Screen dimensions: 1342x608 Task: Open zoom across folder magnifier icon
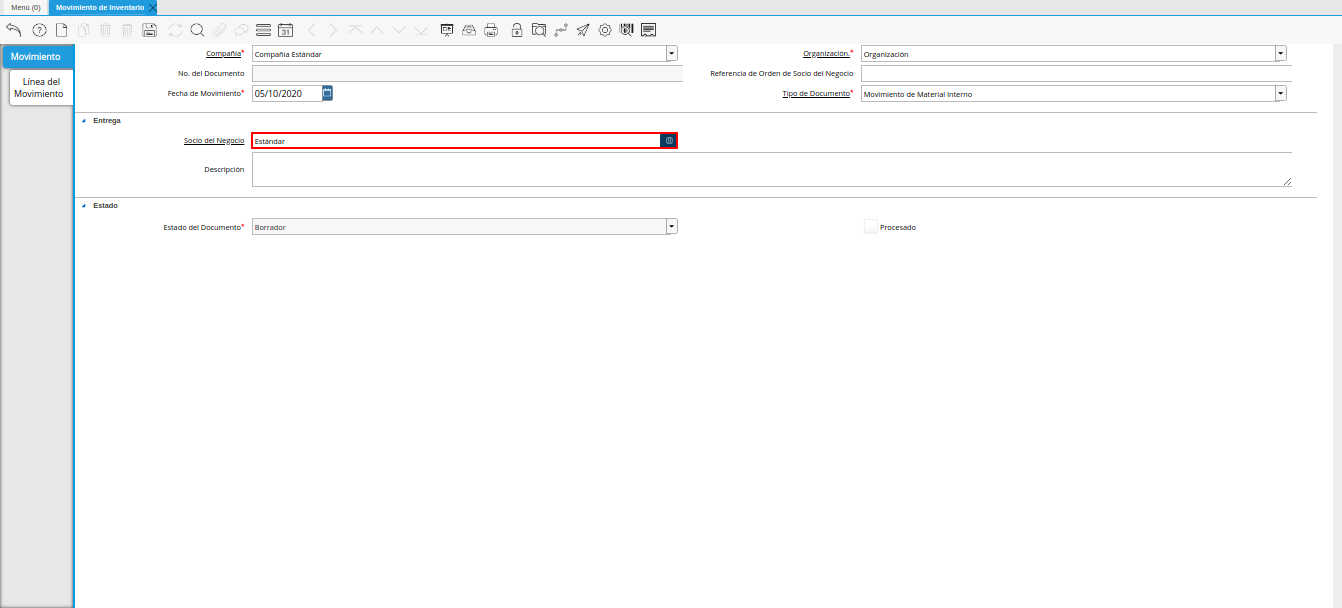pos(539,30)
